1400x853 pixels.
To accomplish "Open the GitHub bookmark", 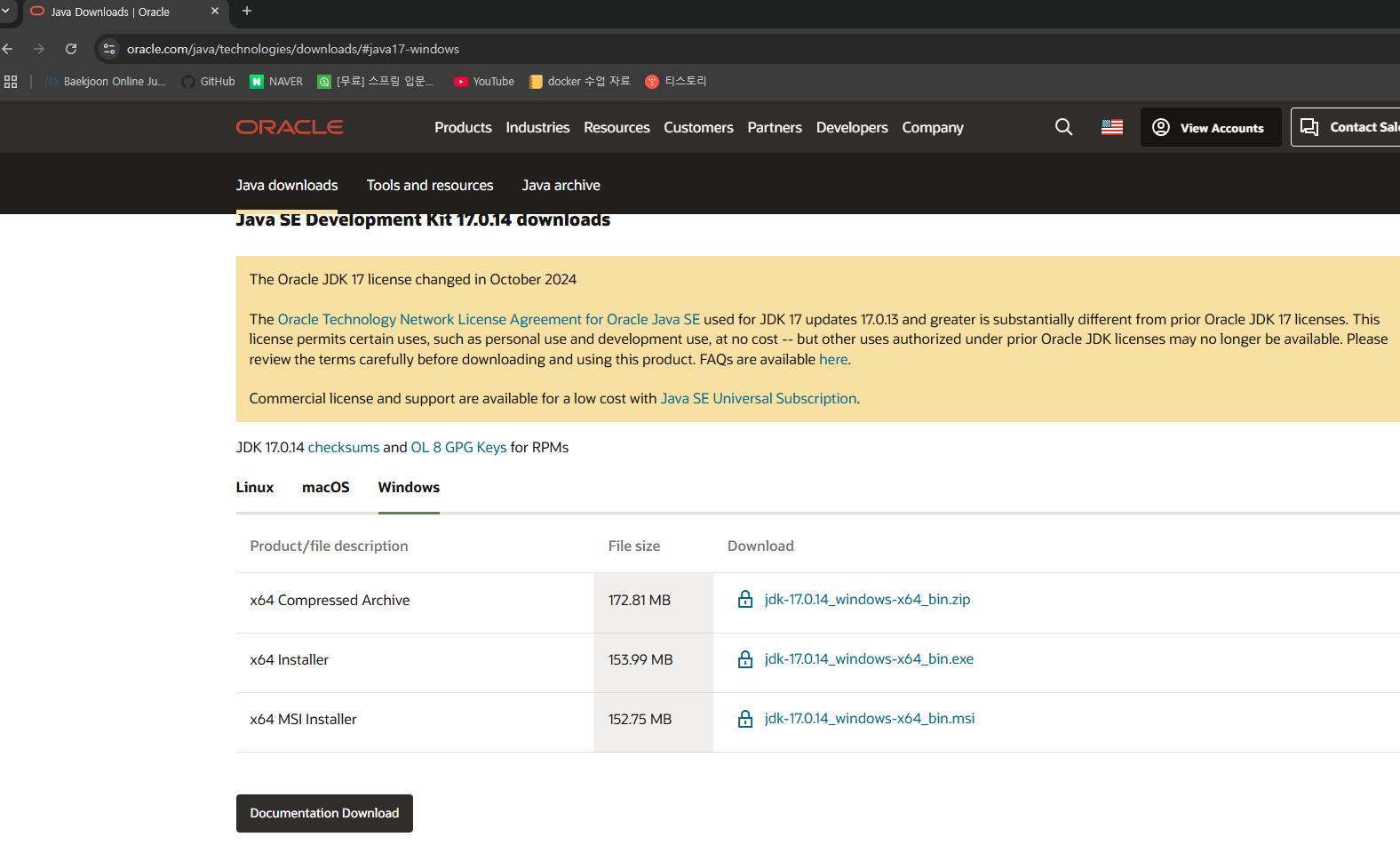I will [x=209, y=81].
